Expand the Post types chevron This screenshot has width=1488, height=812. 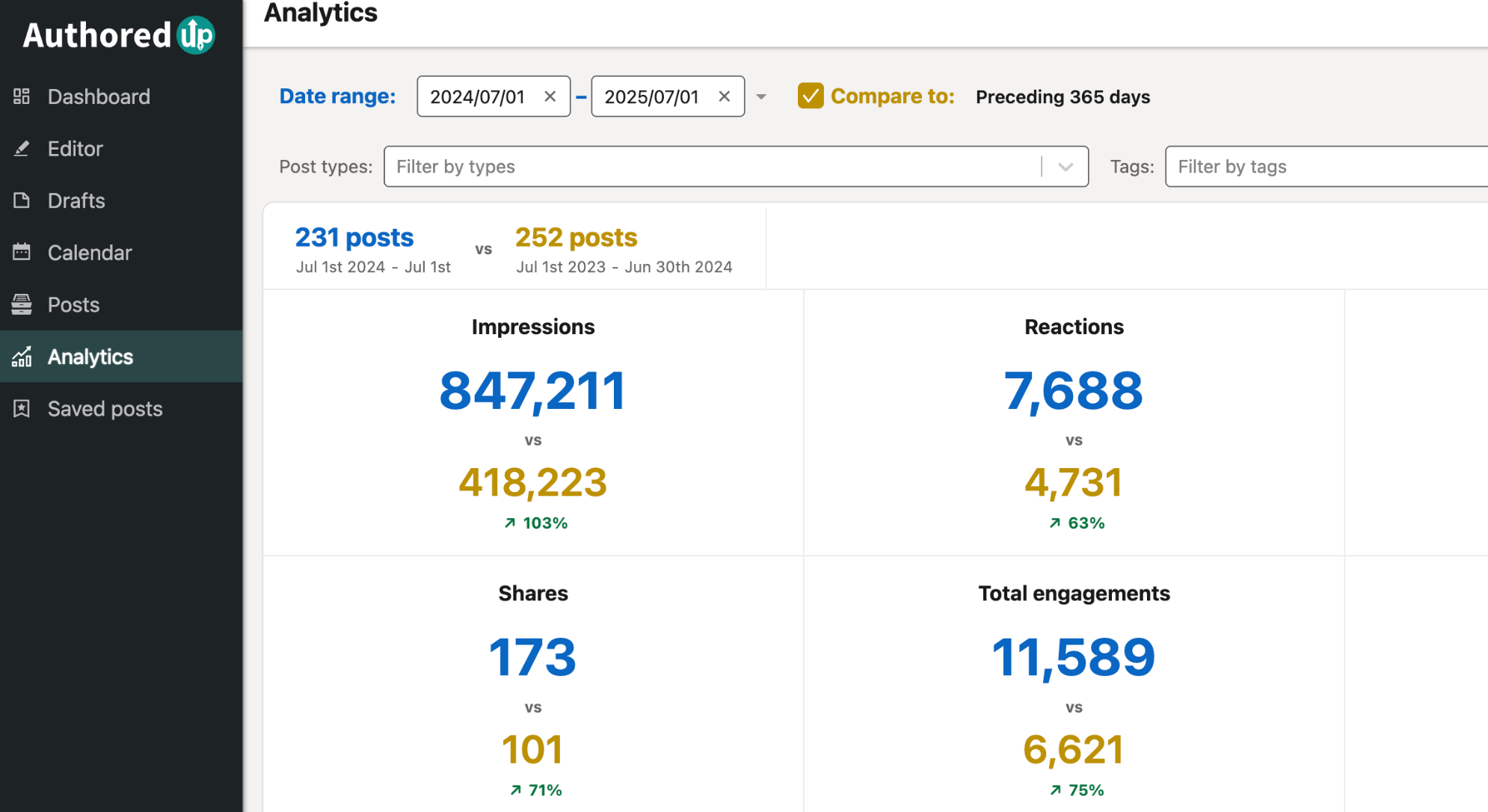pos(1066,167)
